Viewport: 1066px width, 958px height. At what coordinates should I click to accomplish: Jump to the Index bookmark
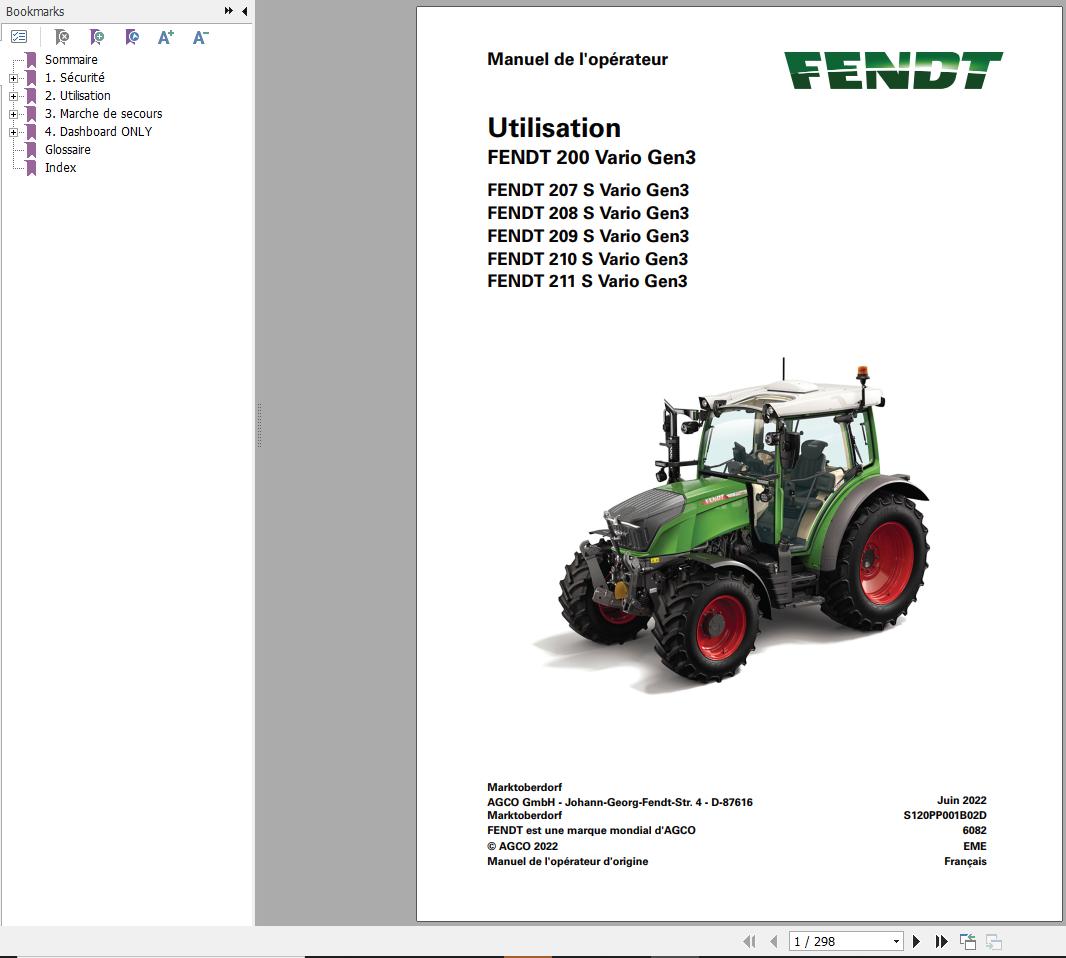click(61, 168)
